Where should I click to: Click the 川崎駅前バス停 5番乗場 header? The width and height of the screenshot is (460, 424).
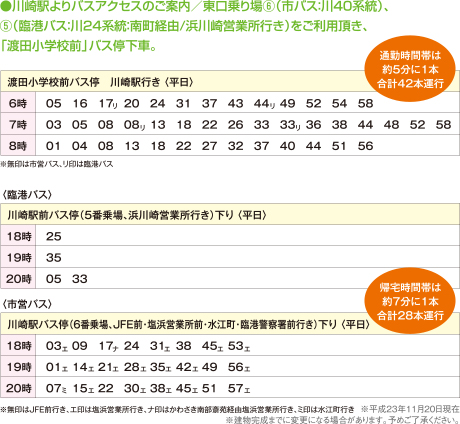coord(137,215)
